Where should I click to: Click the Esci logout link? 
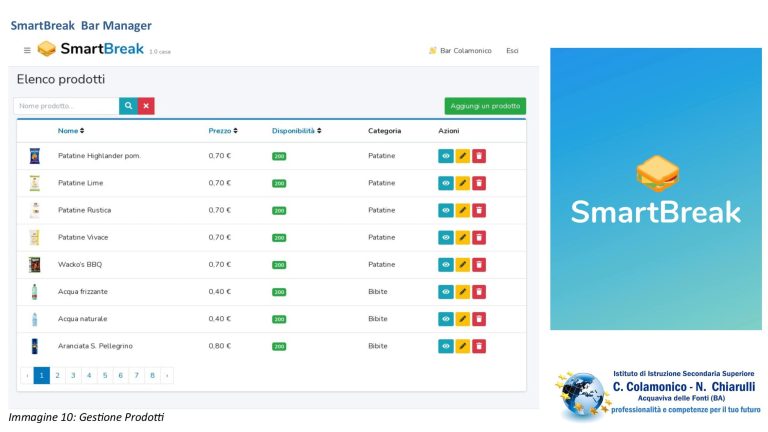(512, 50)
